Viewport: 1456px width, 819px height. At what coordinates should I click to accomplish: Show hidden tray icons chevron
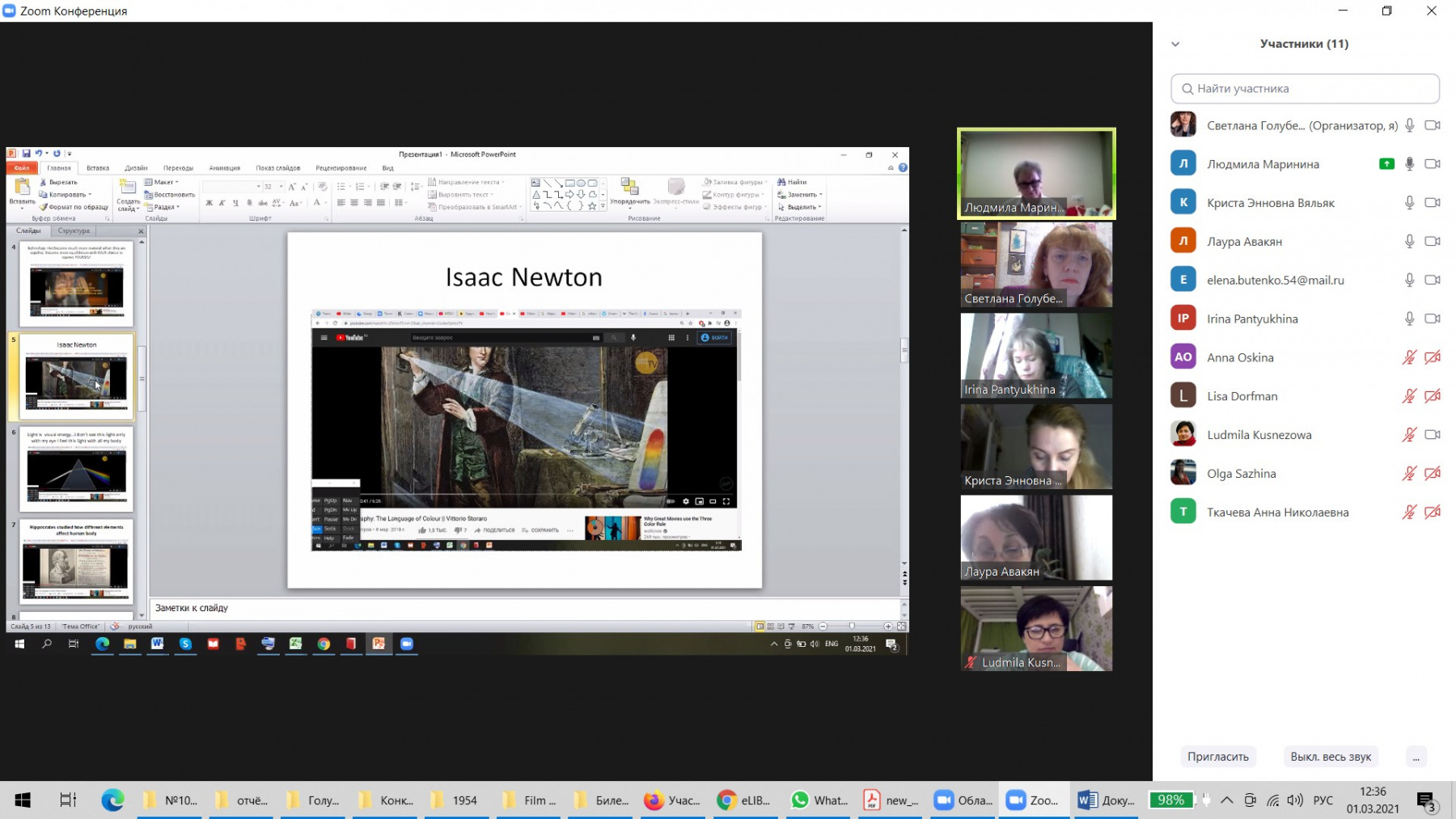[x=1227, y=800]
